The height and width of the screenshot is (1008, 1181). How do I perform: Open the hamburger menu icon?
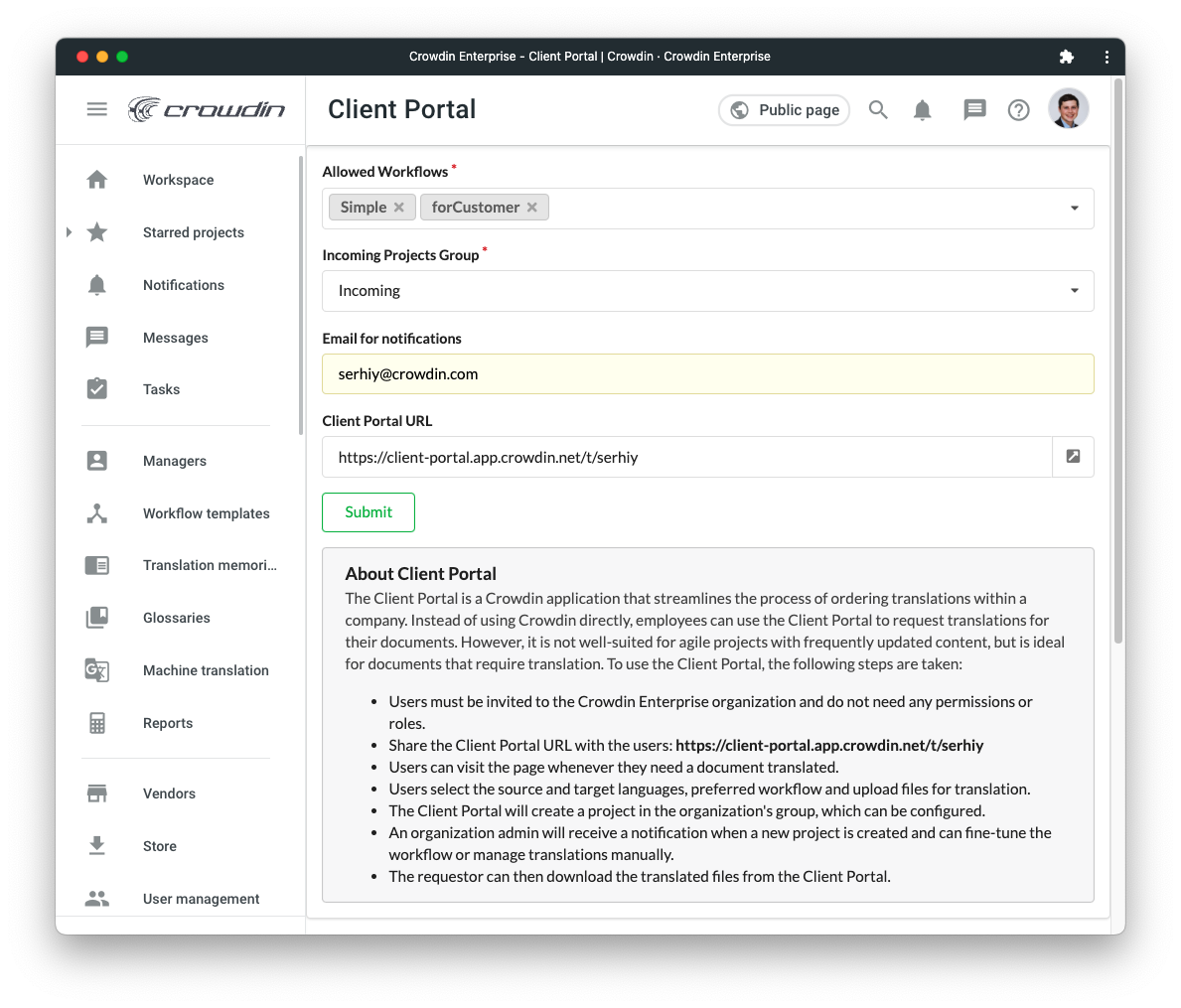[96, 109]
